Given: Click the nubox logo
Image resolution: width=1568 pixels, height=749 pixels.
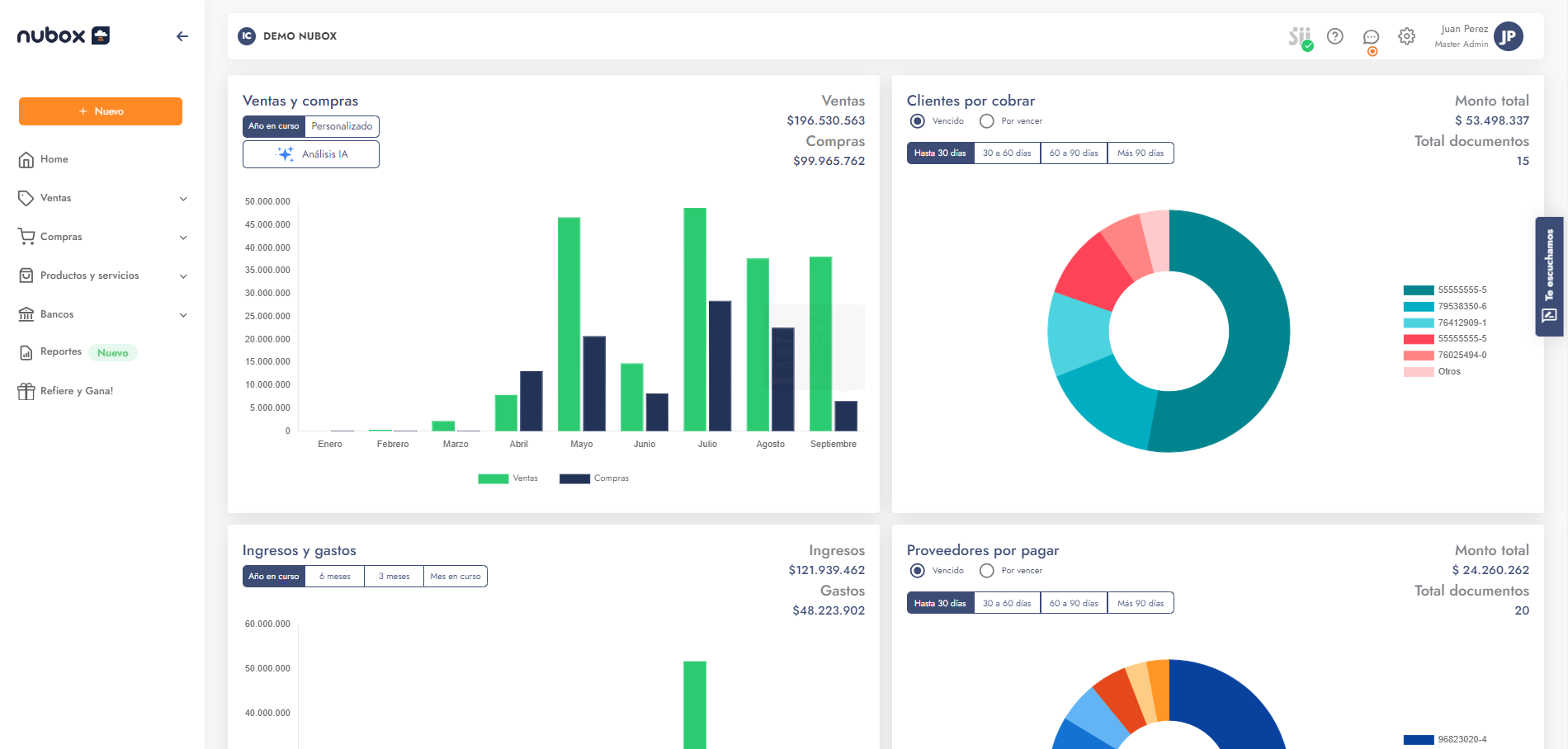Looking at the screenshot, I should point(64,35).
